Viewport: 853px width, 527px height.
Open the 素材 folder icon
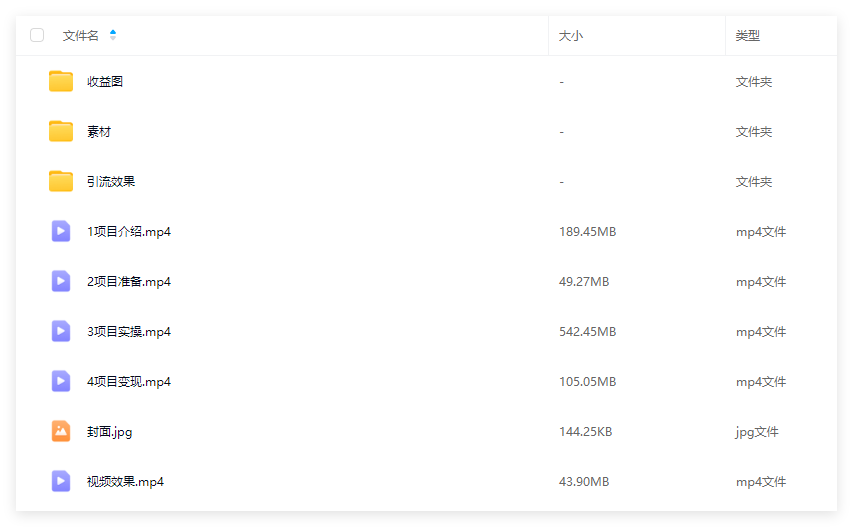[61, 132]
